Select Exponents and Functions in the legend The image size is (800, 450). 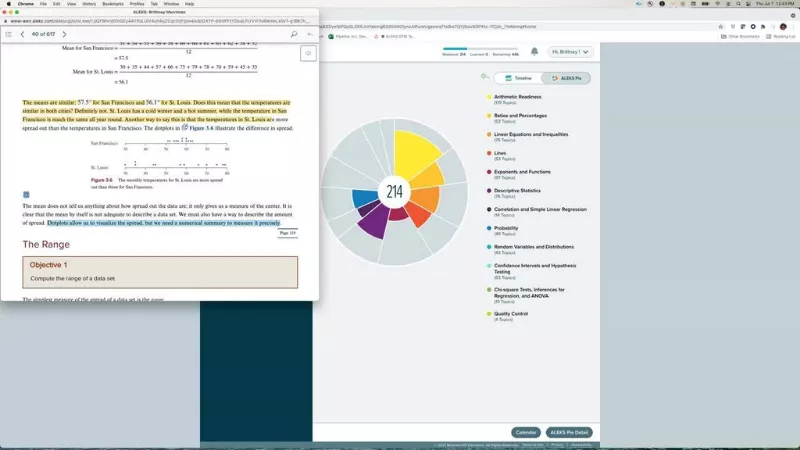coord(522,172)
